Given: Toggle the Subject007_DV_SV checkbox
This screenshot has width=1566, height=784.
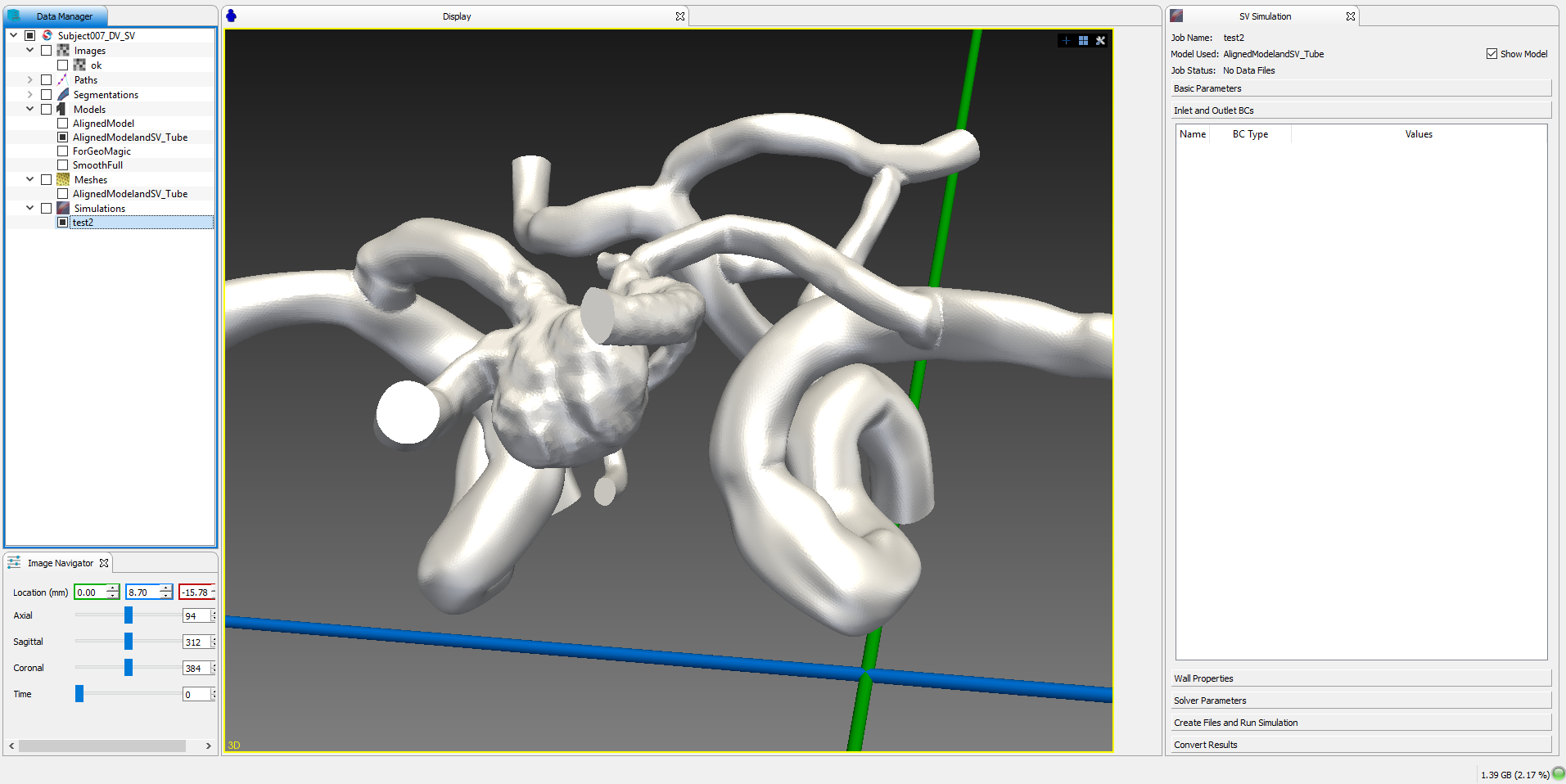Looking at the screenshot, I should (30, 35).
